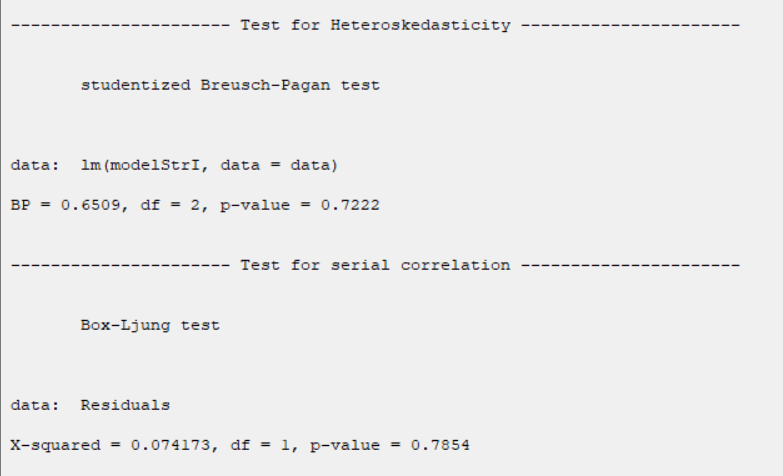Click the word Residuals
The height and width of the screenshot is (476, 783).
point(125,405)
